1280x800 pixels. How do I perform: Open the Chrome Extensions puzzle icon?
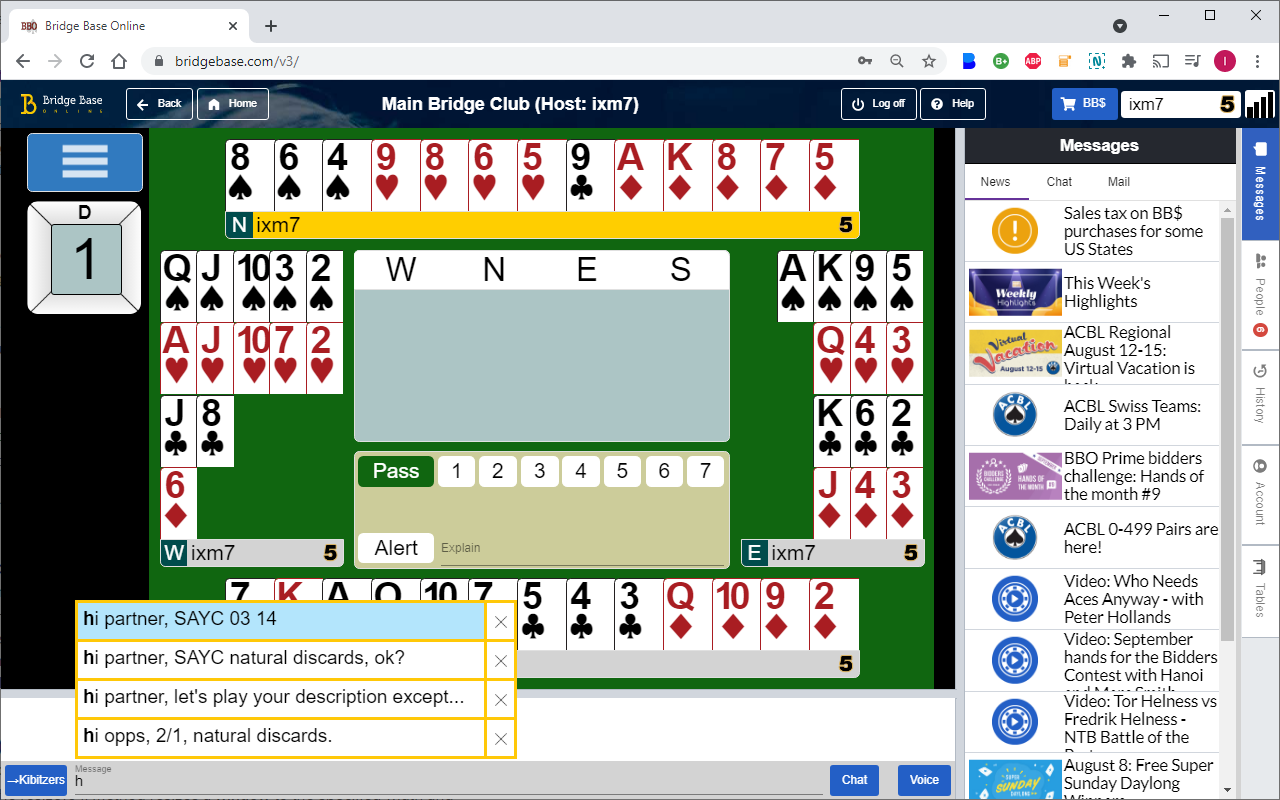coord(1129,61)
